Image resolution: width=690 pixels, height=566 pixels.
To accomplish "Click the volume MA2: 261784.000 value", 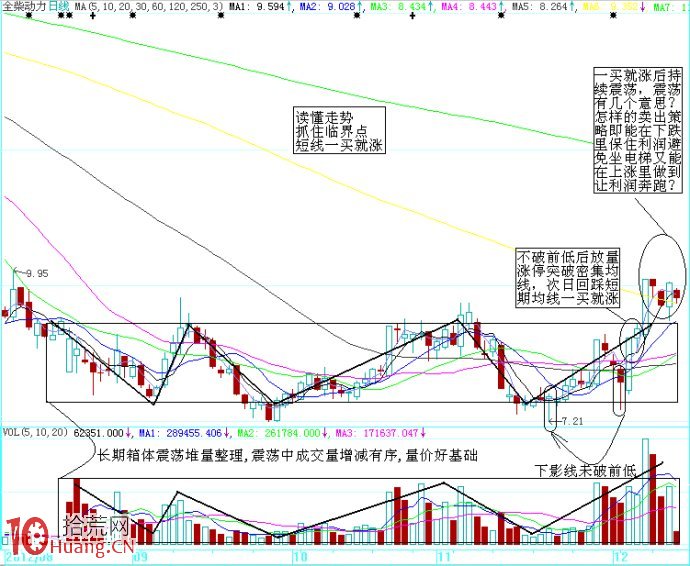I will point(279,433).
